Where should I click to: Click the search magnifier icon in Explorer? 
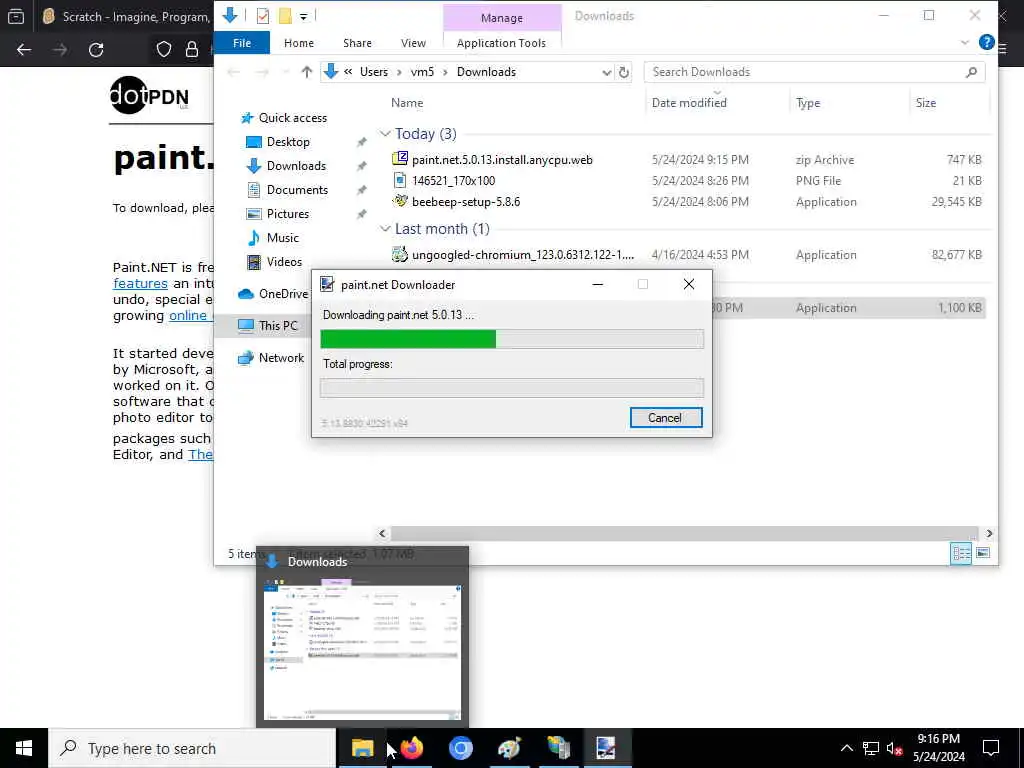click(971, 72)
